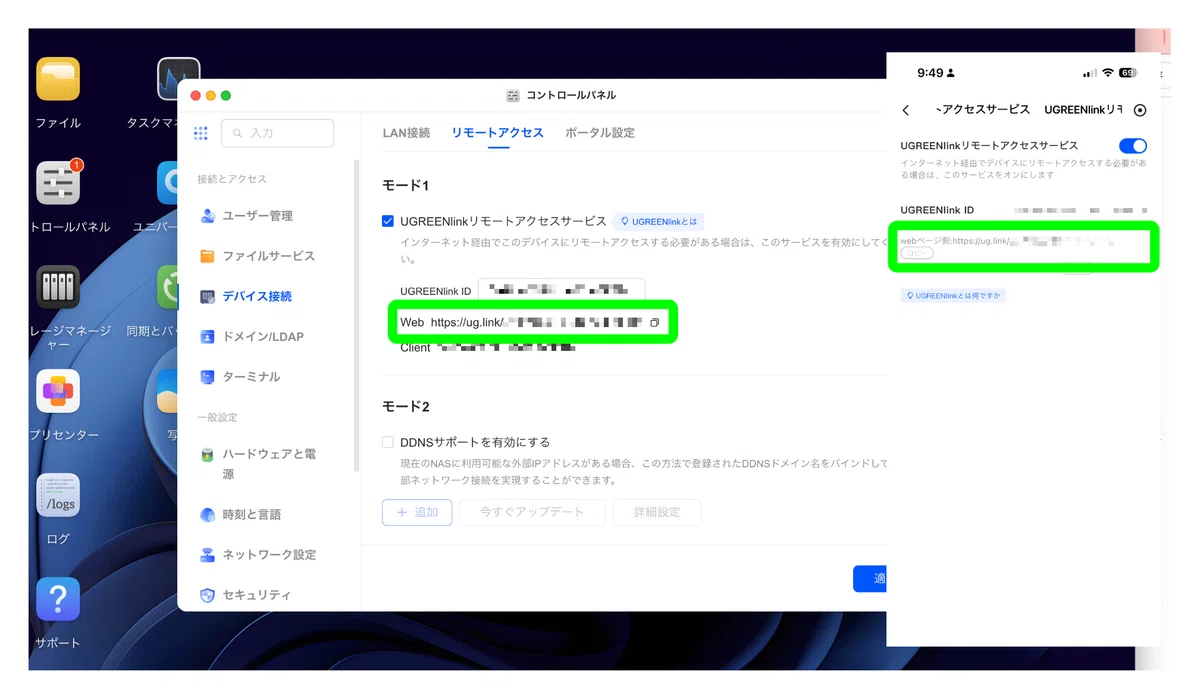Click the blue apply button at bottom
The height and width of the screenshot is (700, 1200).
click(870, 579)
